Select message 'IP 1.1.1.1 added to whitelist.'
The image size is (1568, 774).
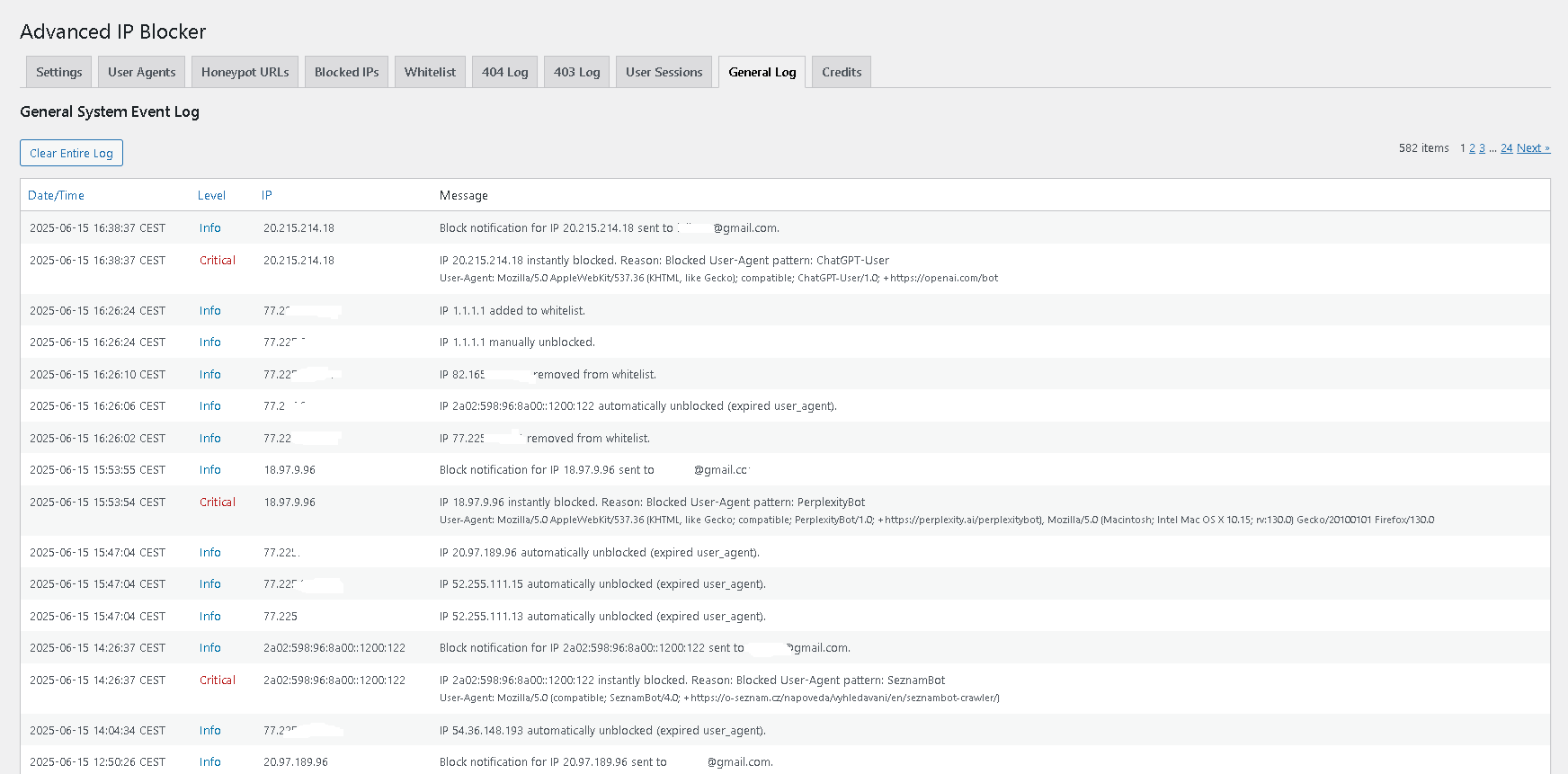(x=512, y=311)
